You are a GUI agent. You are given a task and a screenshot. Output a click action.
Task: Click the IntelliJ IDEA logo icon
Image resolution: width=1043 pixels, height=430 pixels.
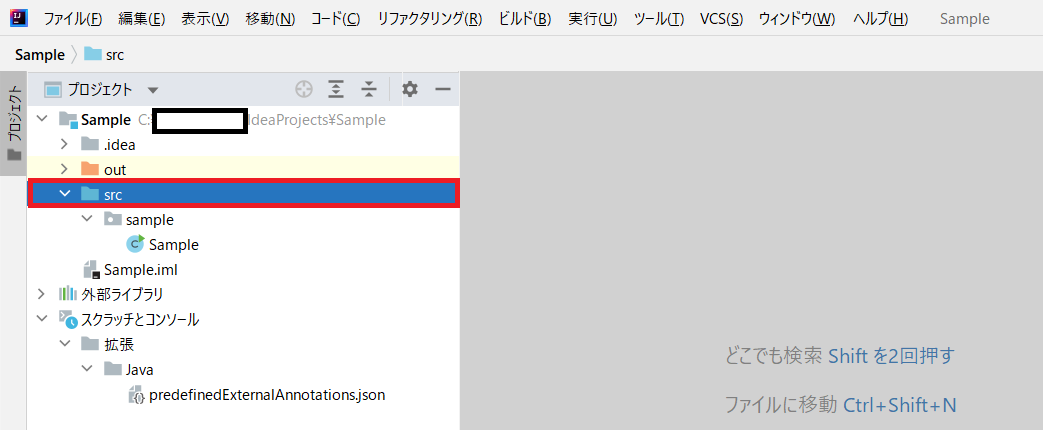[19, 18]
